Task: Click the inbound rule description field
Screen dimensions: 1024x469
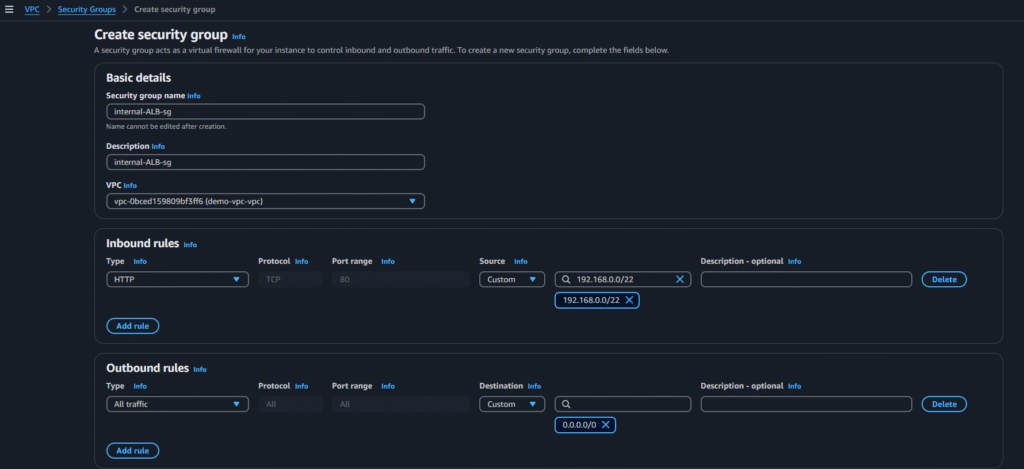Action: [x=806, y=280]
